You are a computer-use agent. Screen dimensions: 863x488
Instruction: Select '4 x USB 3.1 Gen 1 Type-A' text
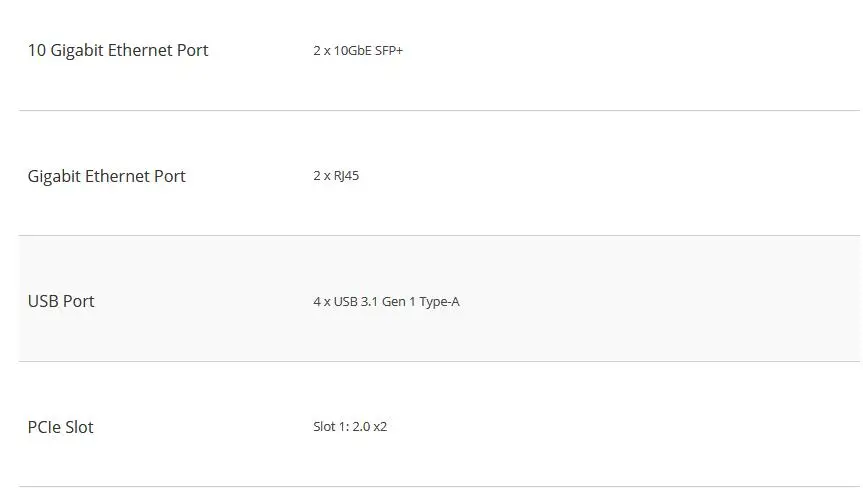[x=386, y=301]
